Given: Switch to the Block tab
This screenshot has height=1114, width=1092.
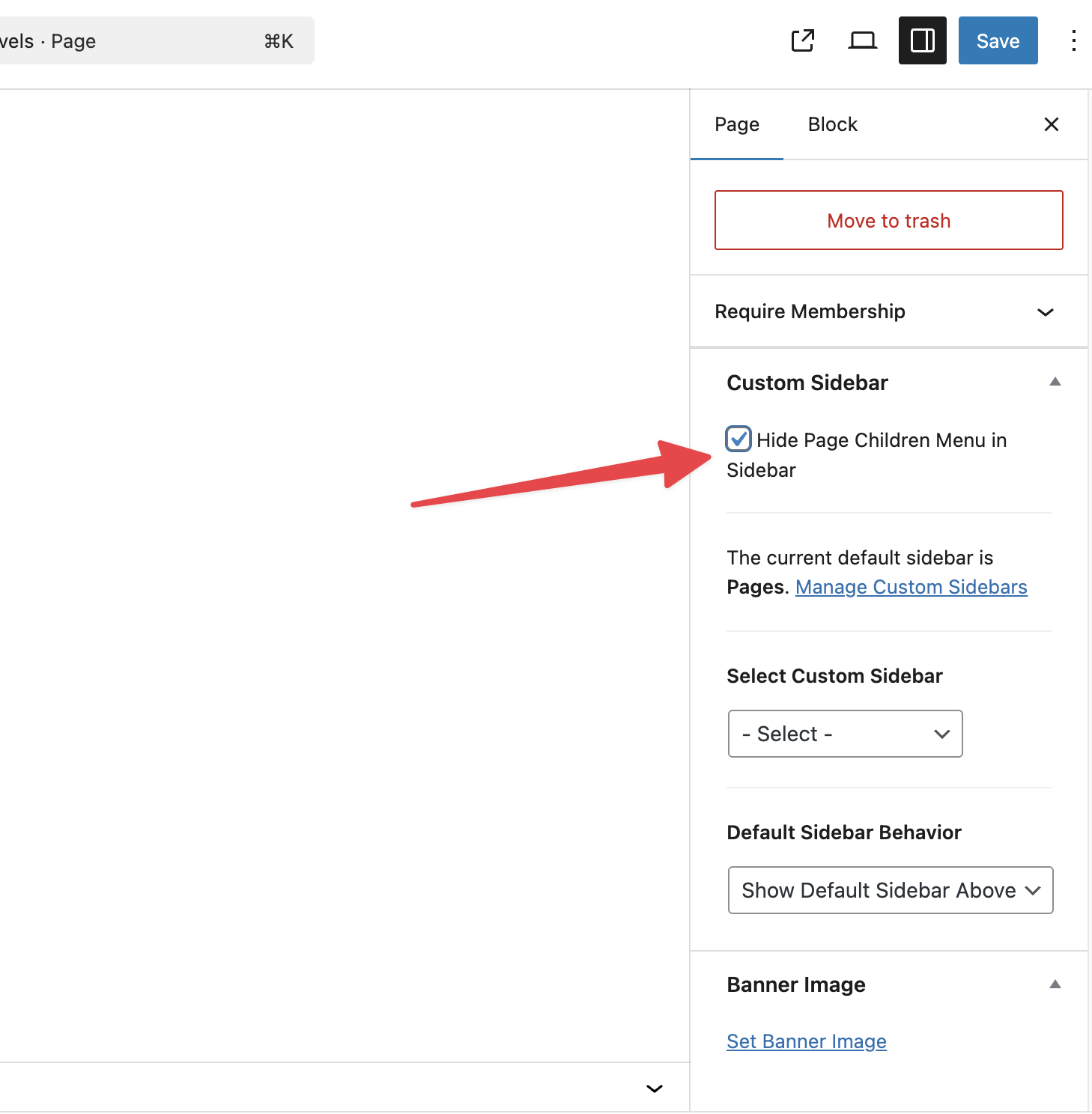Looking at the screenshot, I should 832,124.
